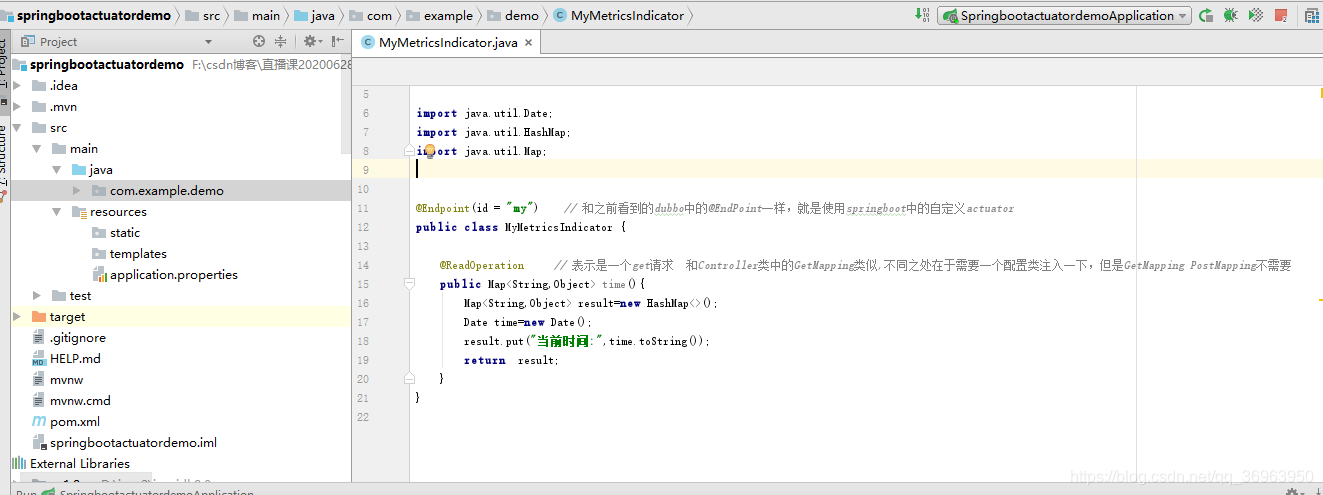Collapse the resources folder arrow
This screenshot has height=495, width=1323.
tap(57, 212)
